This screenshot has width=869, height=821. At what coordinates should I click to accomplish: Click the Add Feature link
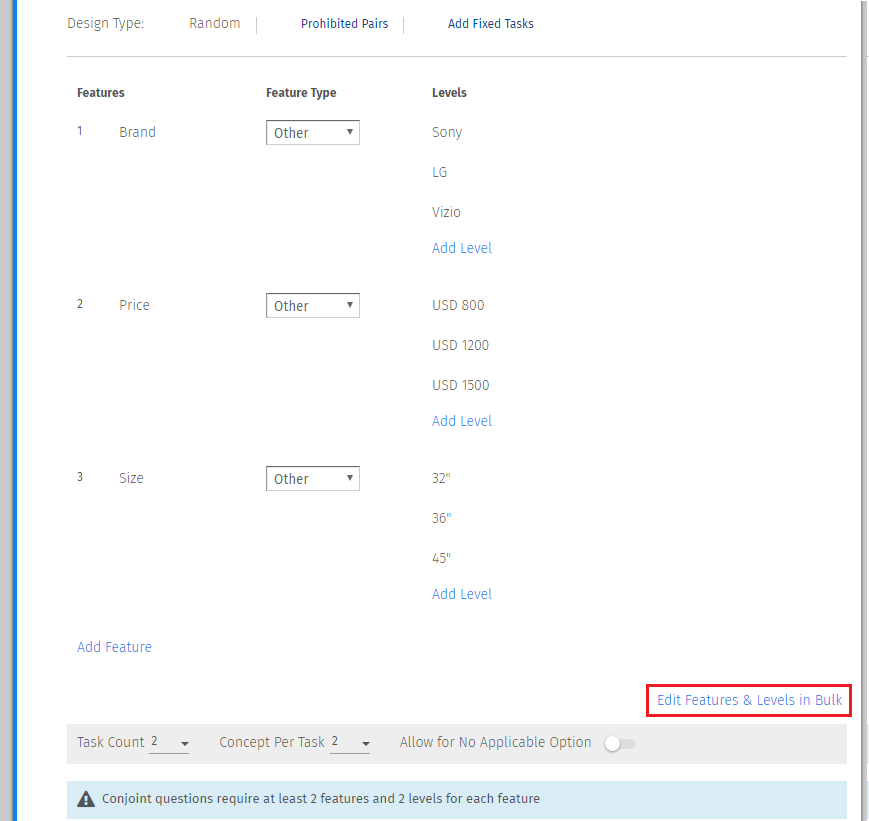(114, 647)
